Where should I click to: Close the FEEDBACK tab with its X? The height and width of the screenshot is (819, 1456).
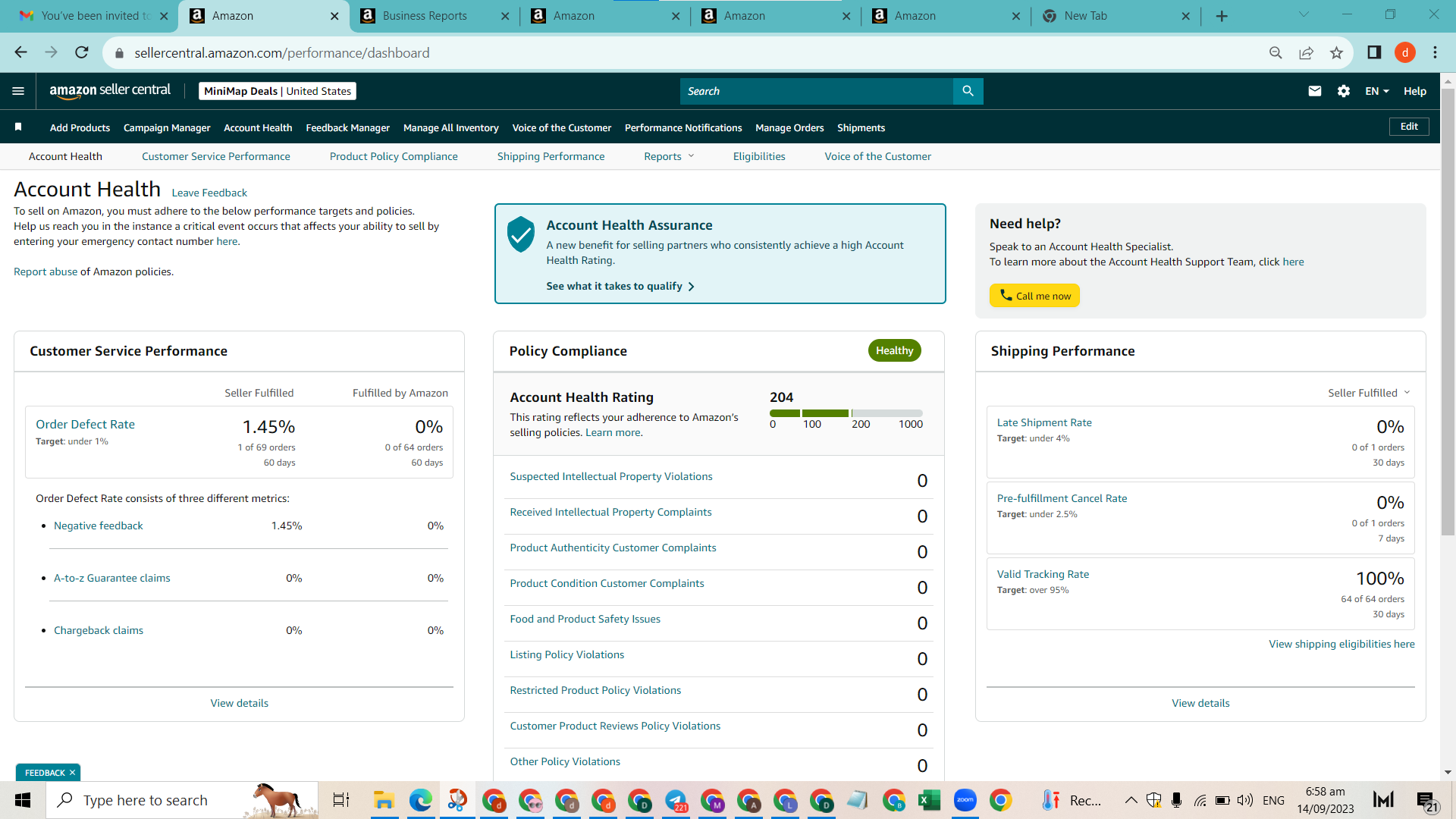72,773
